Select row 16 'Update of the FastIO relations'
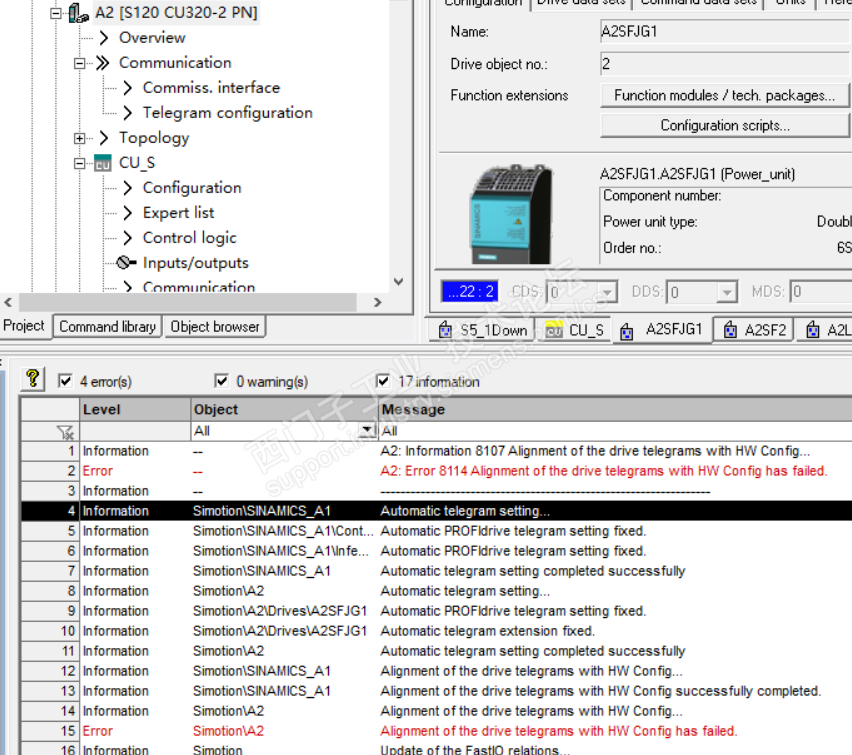This screenshot has height=755, width=852. coord(474,750)
